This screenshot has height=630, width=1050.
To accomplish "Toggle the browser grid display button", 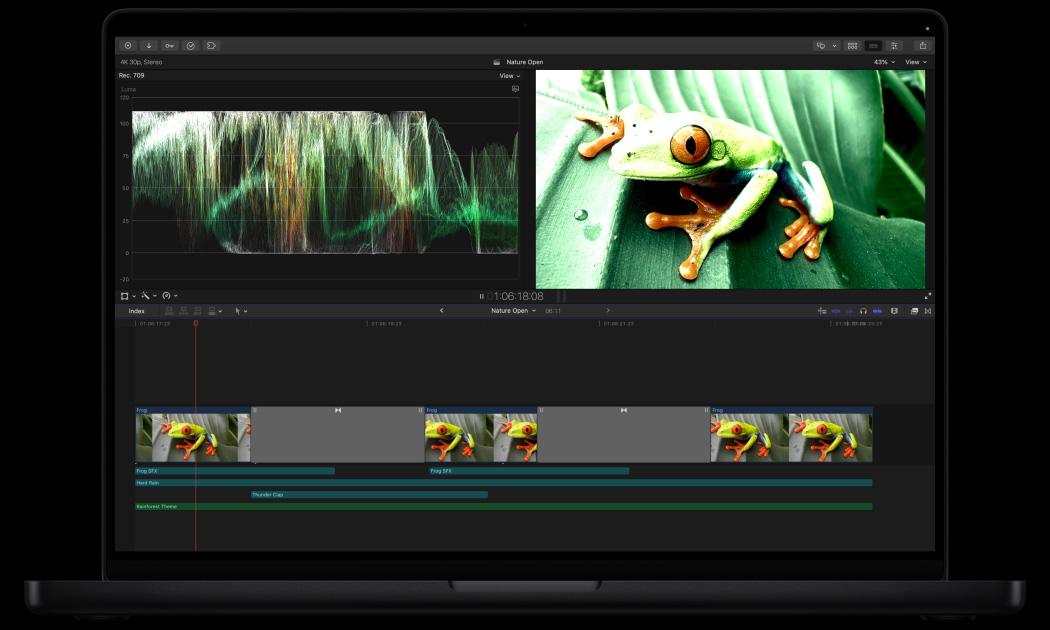I will 852,46.
